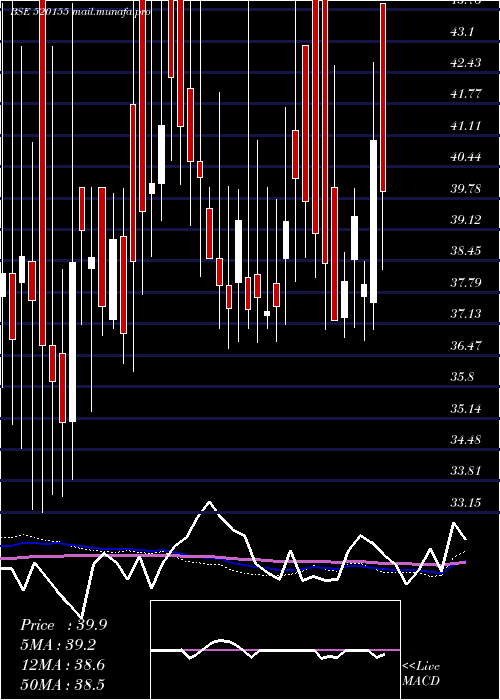Click the 35.8 price axis label

click(462, 377)
